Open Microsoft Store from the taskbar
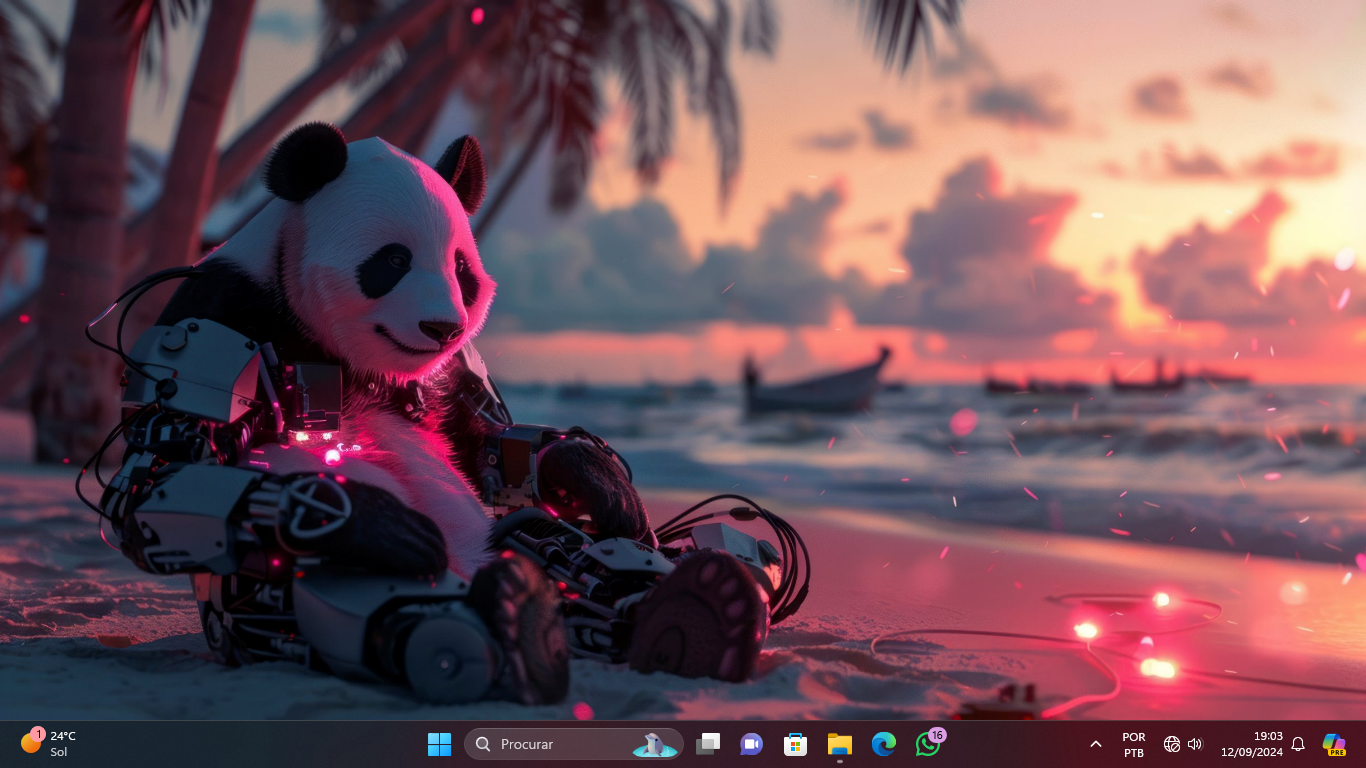The image size is (1366, 768). (795, 744)
